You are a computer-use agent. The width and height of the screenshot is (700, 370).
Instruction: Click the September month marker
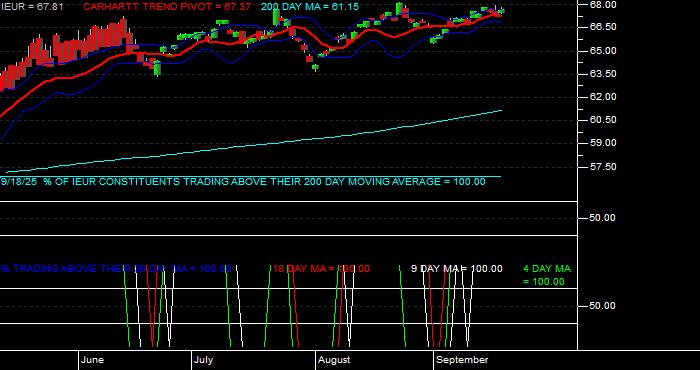click(x=462, y=360)
